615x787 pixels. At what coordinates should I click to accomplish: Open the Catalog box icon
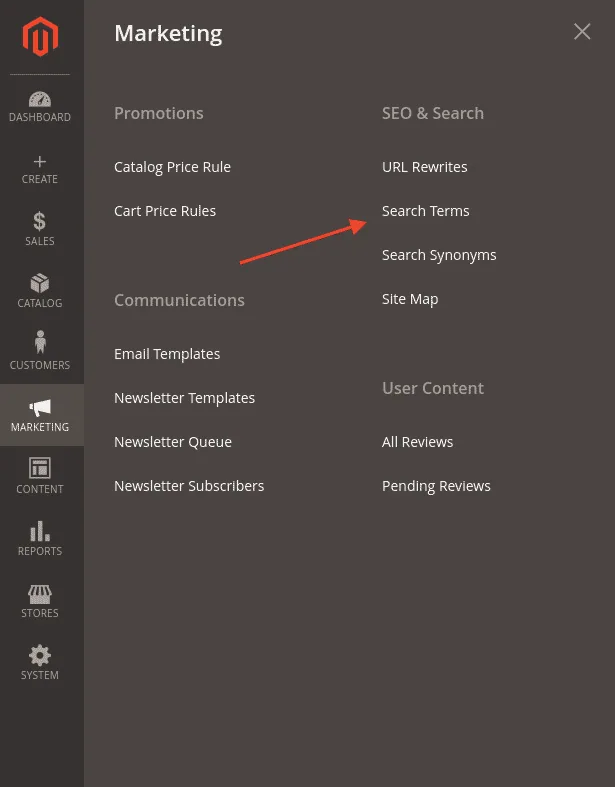coord(40,283)
